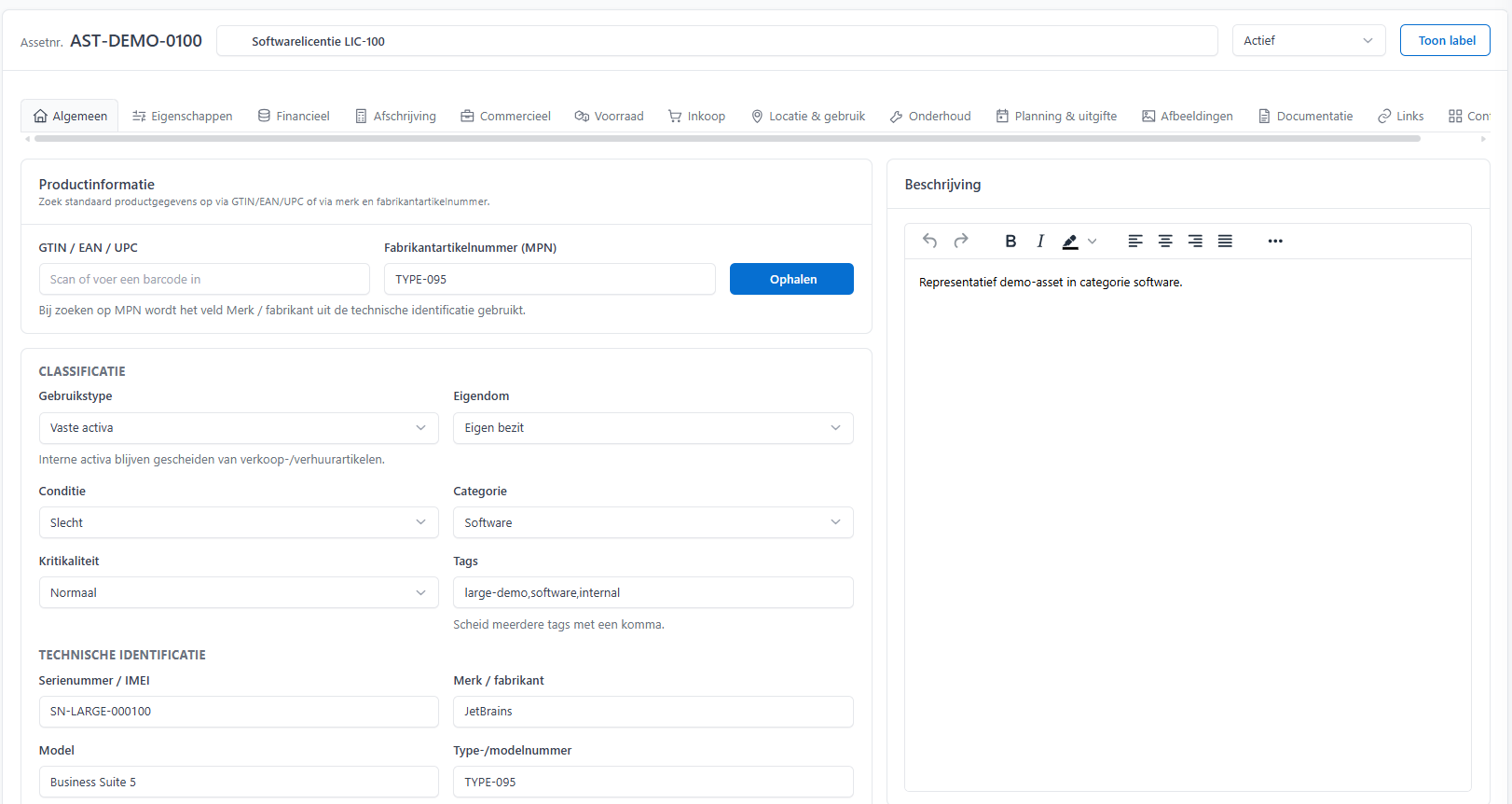Image resolution: width=1512 pixels, height=804 pixels.
Task: Focus the Type-/modelnummer field
Action: click(x=653, y=782)
